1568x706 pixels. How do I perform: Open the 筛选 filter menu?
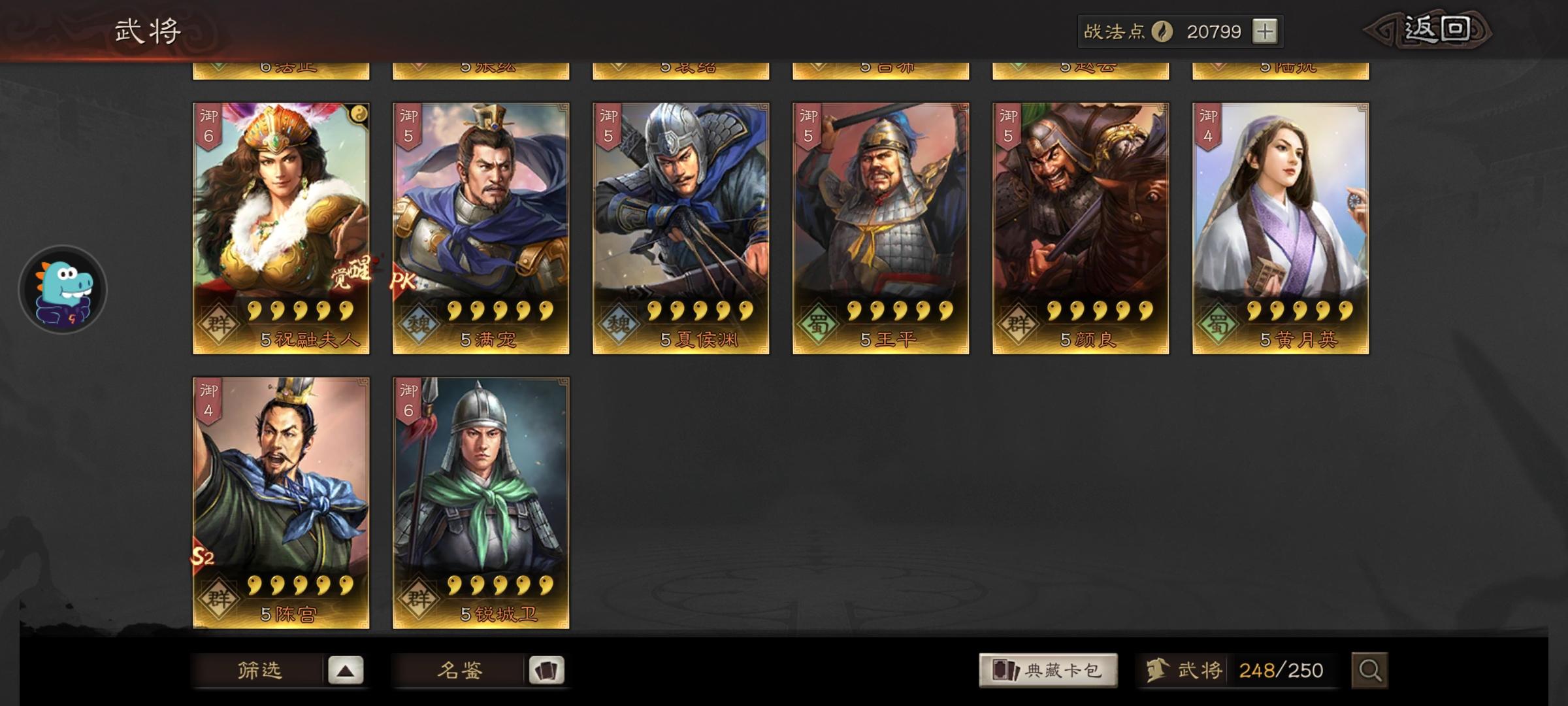click(259, 671)
